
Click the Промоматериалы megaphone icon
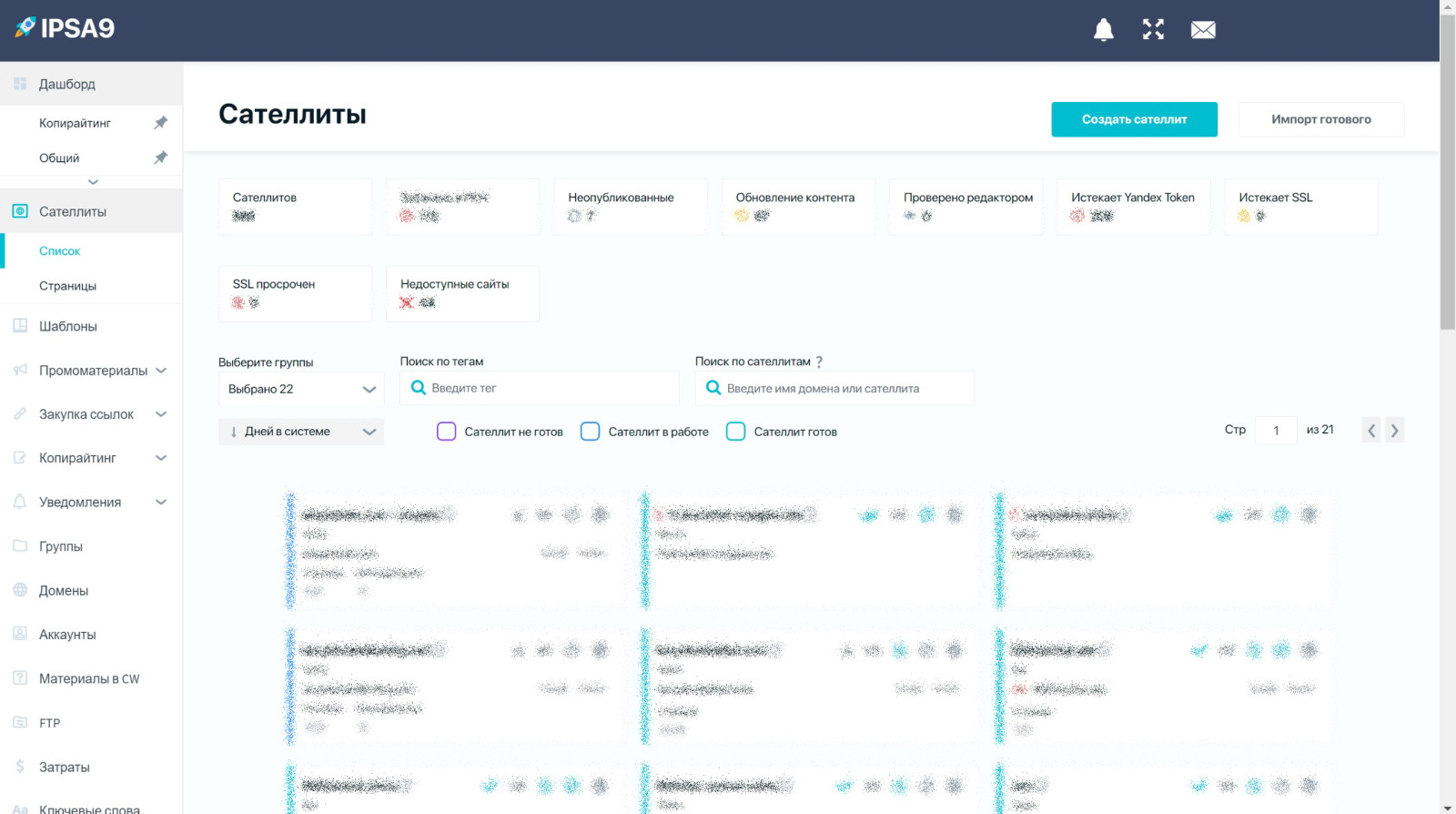pos(20,370)
